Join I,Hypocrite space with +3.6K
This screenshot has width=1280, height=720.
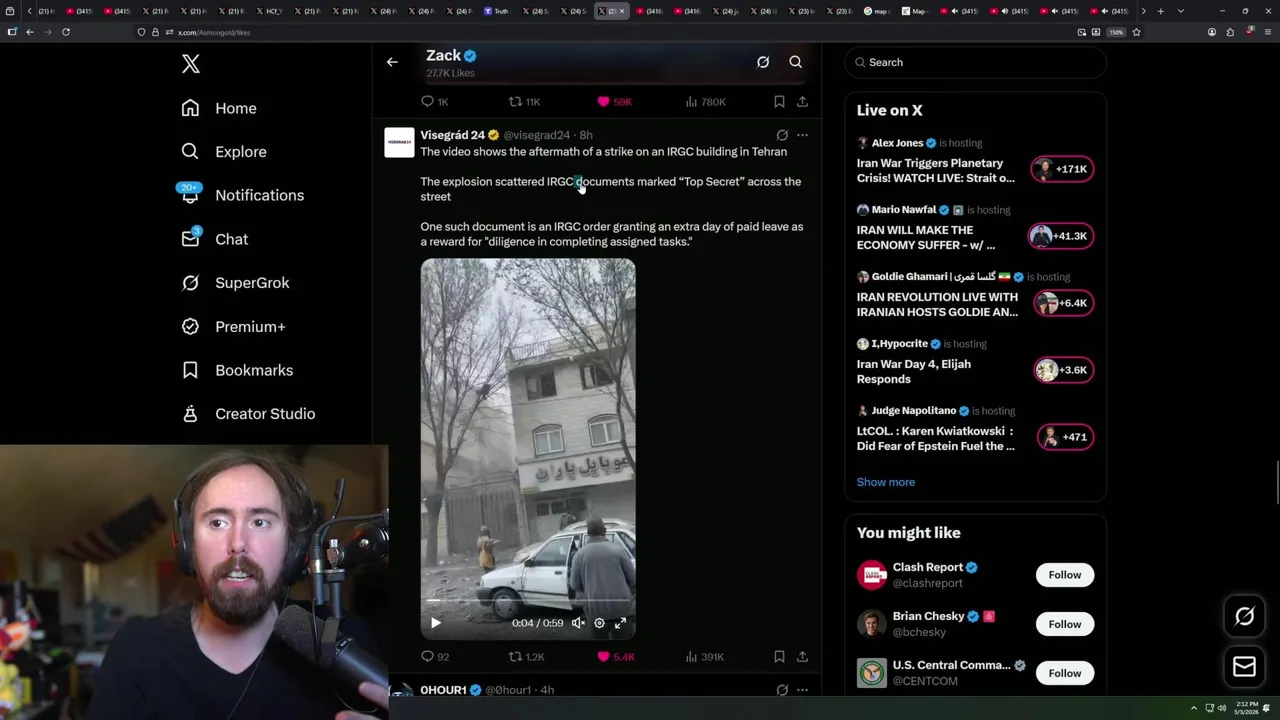pyautogui.click(x=1064, y=370)
